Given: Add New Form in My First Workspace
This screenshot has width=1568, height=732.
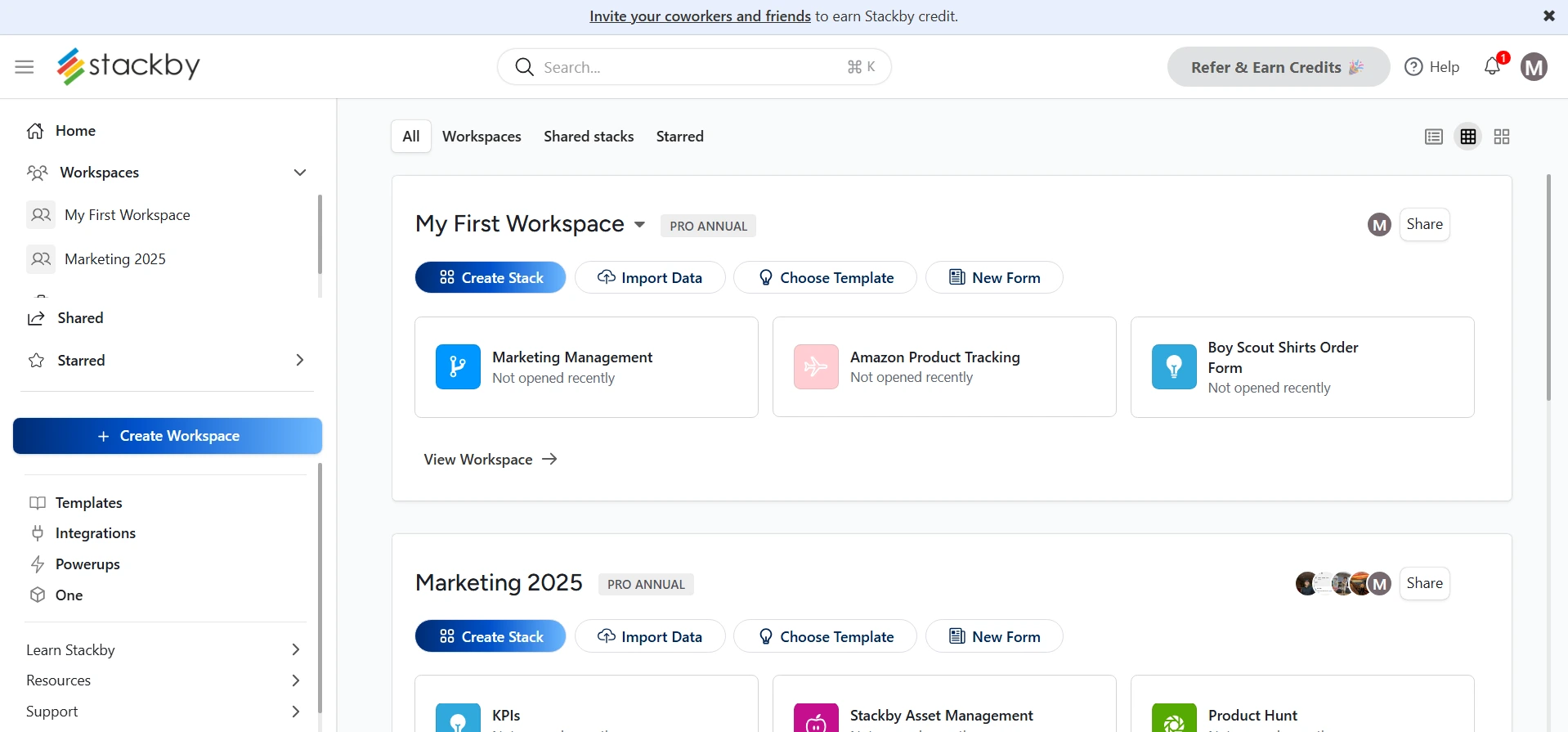Looking at the screenshot, I should (x=994, y=277).
